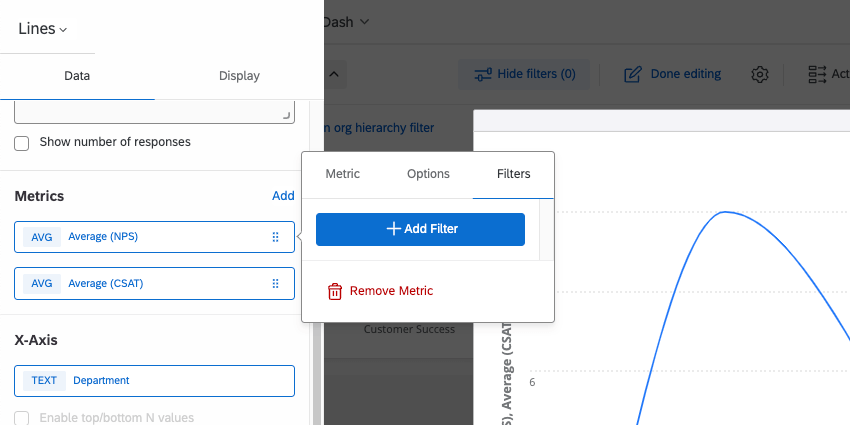Select the Metric tab in popup

point(343,174)
